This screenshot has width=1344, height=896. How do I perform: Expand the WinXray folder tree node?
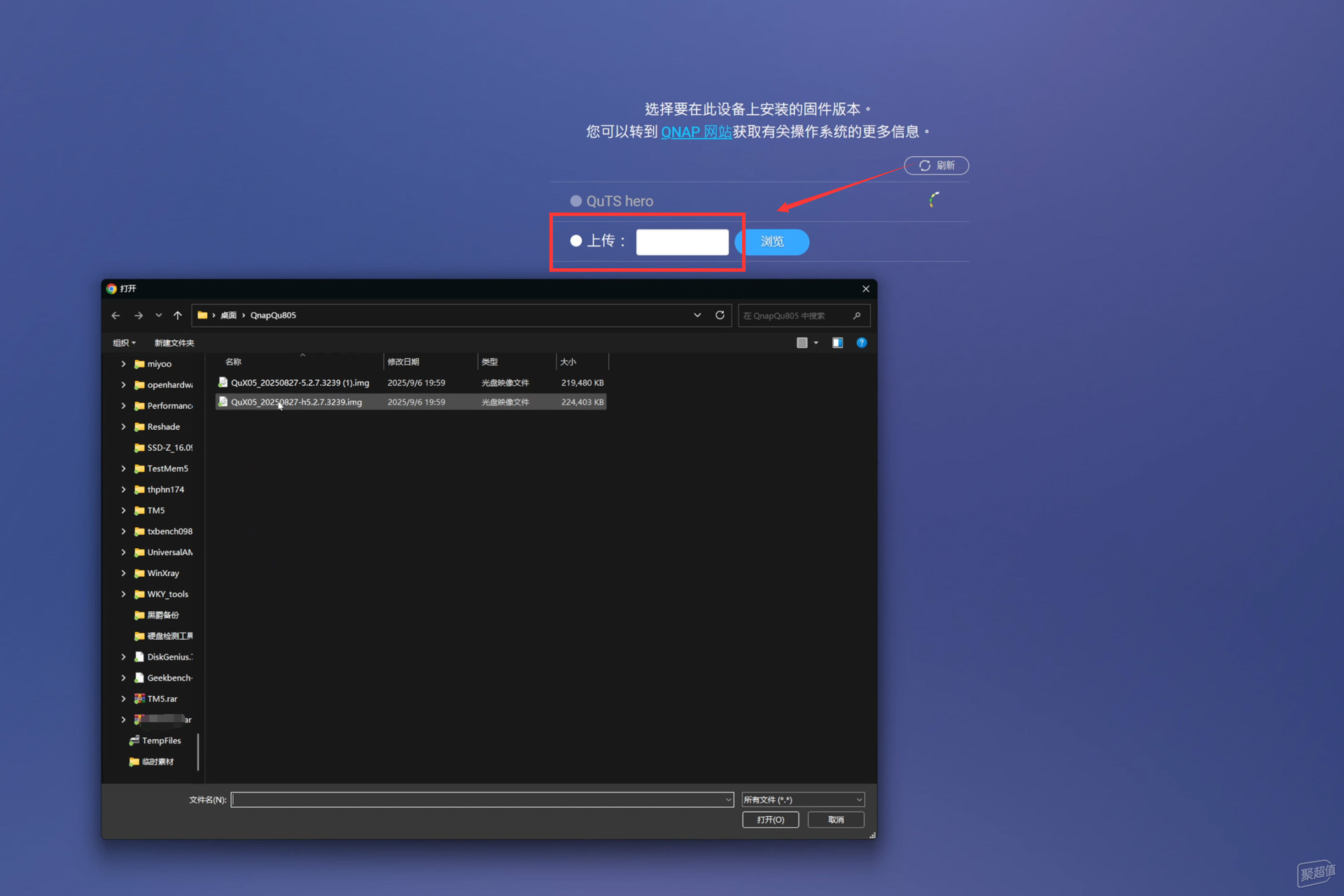123,573
